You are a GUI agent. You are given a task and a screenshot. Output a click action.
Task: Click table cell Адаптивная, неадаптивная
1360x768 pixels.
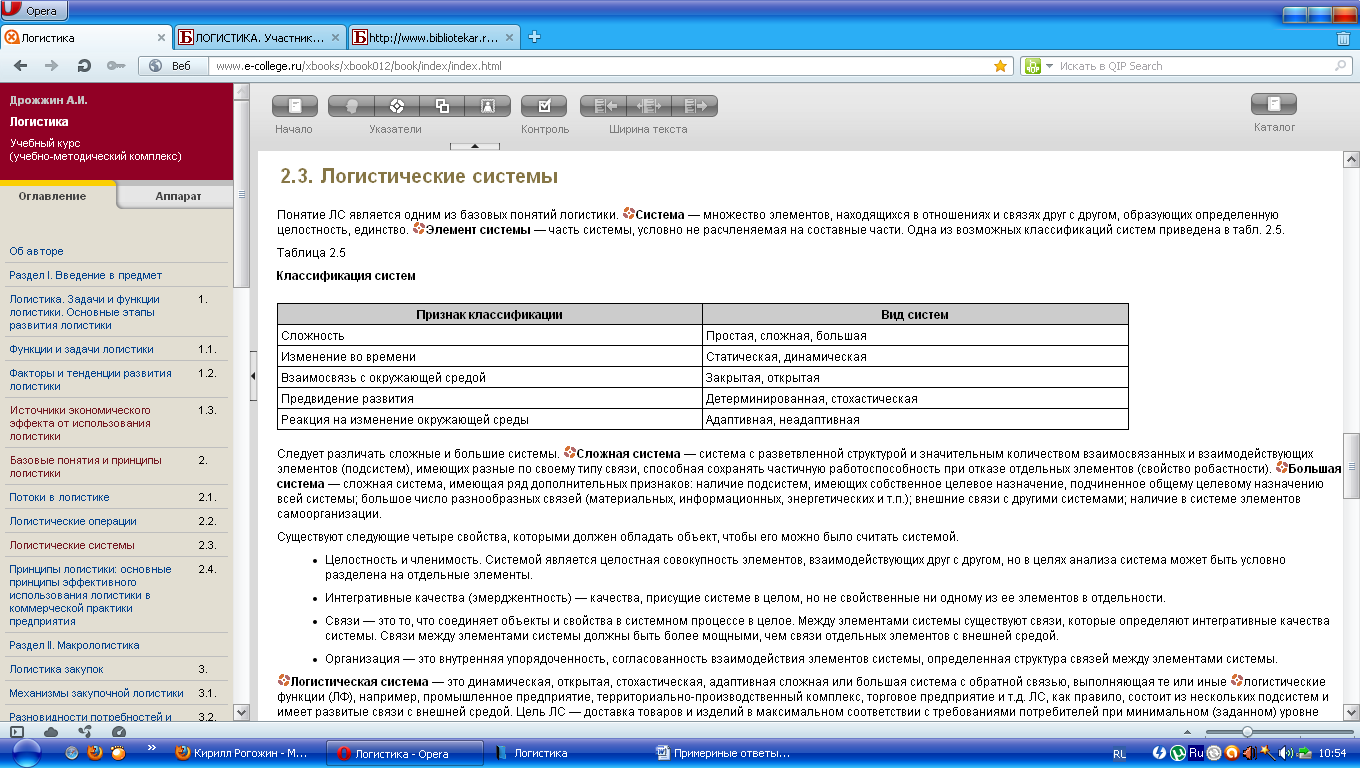pos(915,420)
